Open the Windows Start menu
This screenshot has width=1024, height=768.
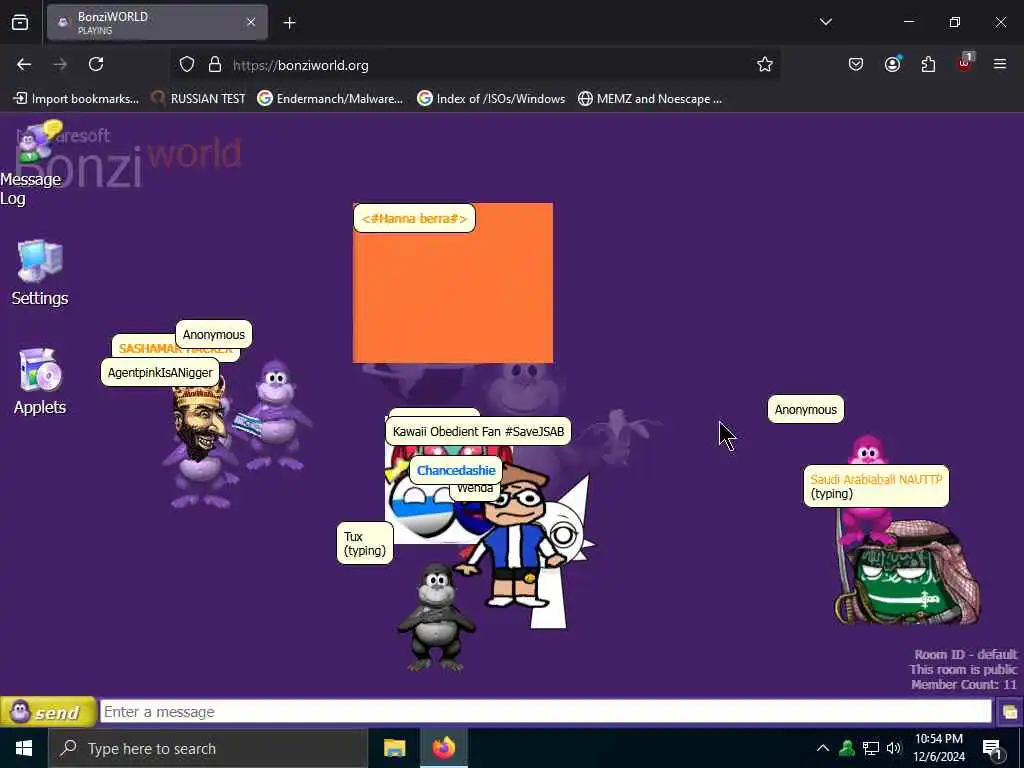pyautogui.click(x=24, y=748)
